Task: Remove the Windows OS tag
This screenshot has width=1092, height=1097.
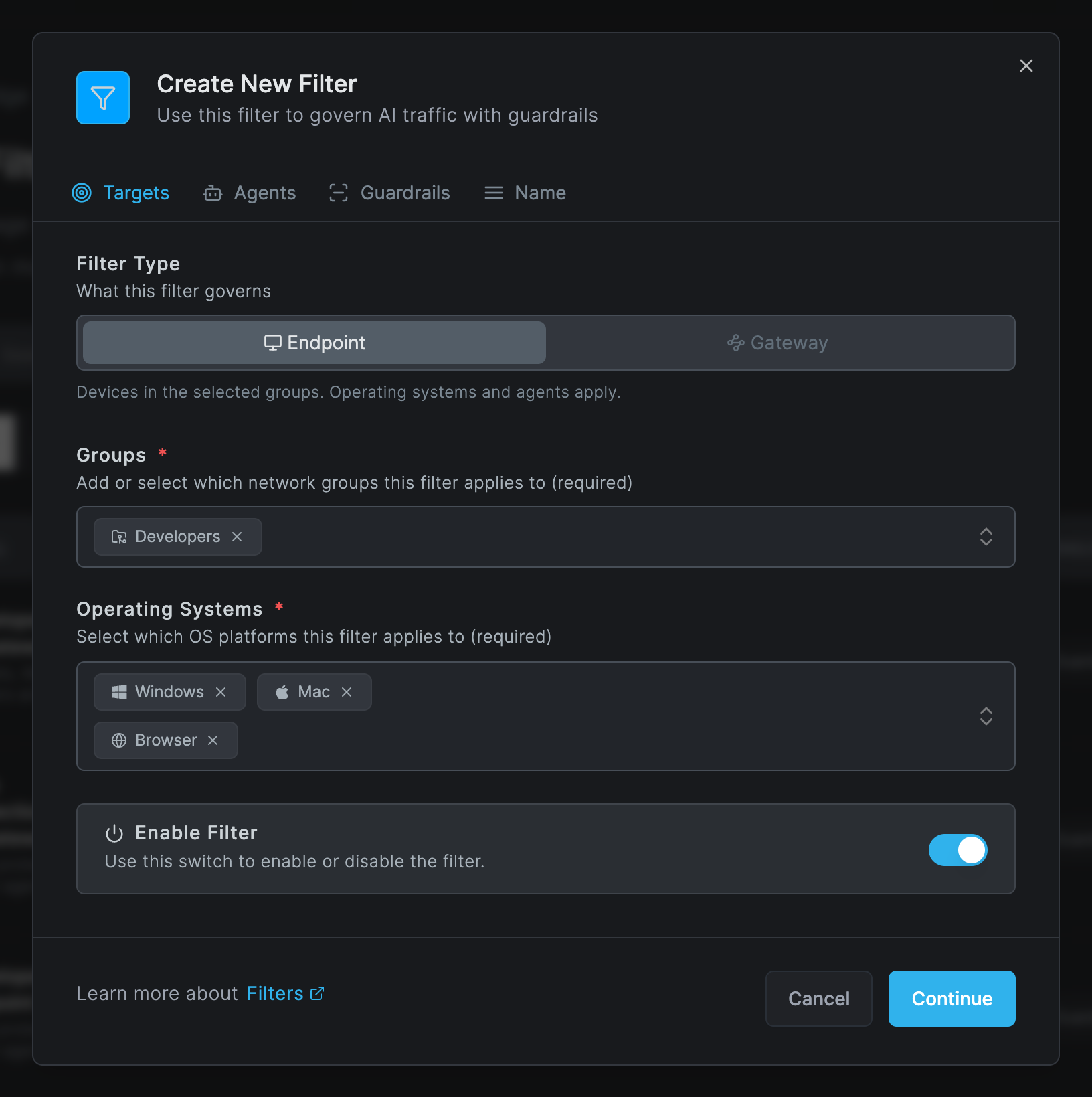Action: [x=221, y=692]
